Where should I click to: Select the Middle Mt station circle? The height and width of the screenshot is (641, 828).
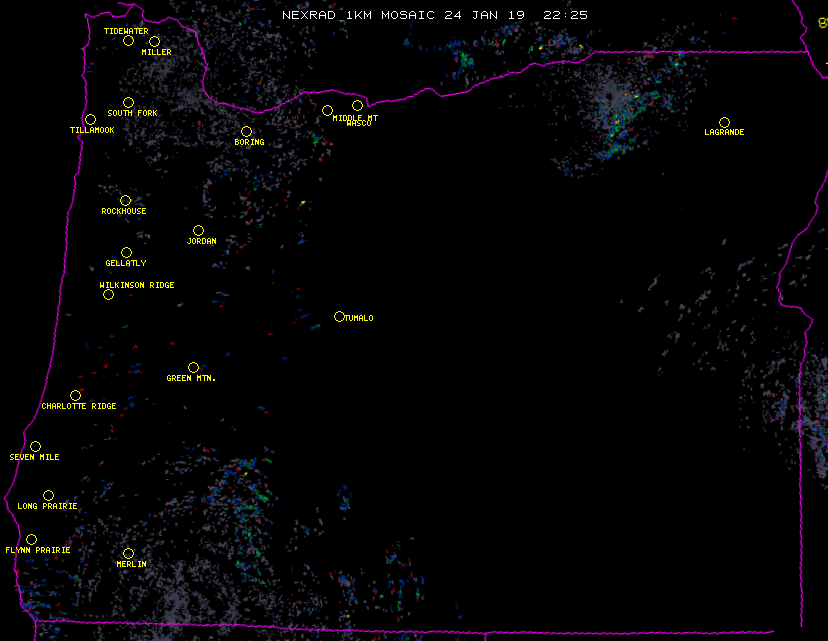tap(327, 110)
